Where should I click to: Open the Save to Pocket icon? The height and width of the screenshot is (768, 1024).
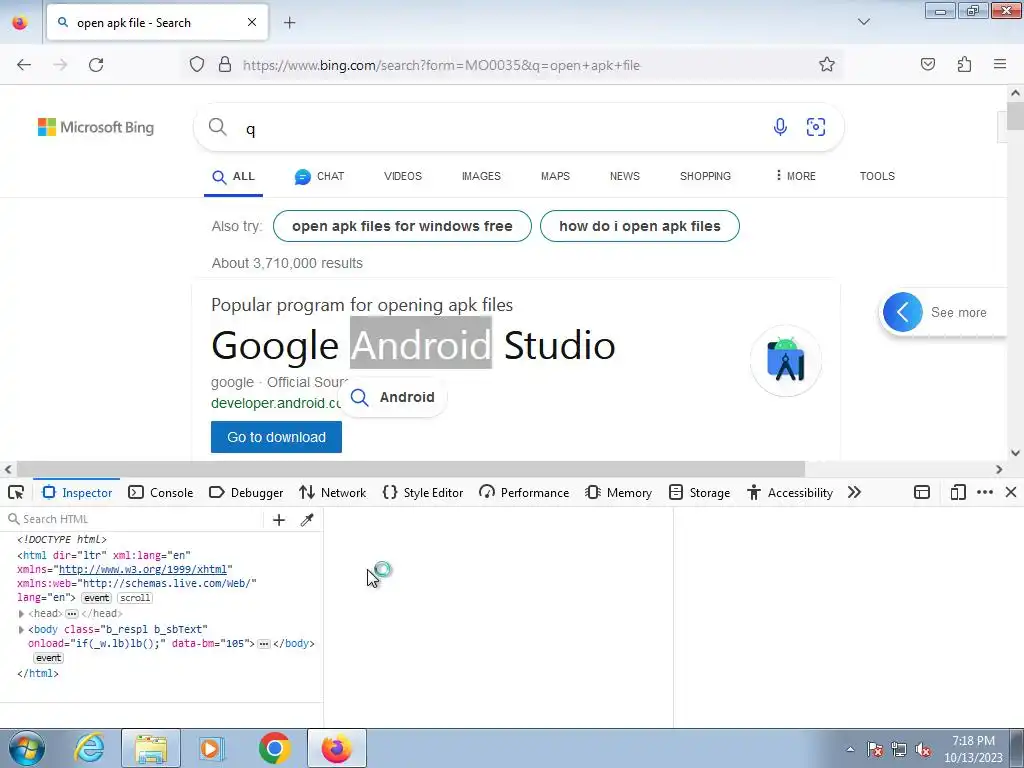(927, 65)
